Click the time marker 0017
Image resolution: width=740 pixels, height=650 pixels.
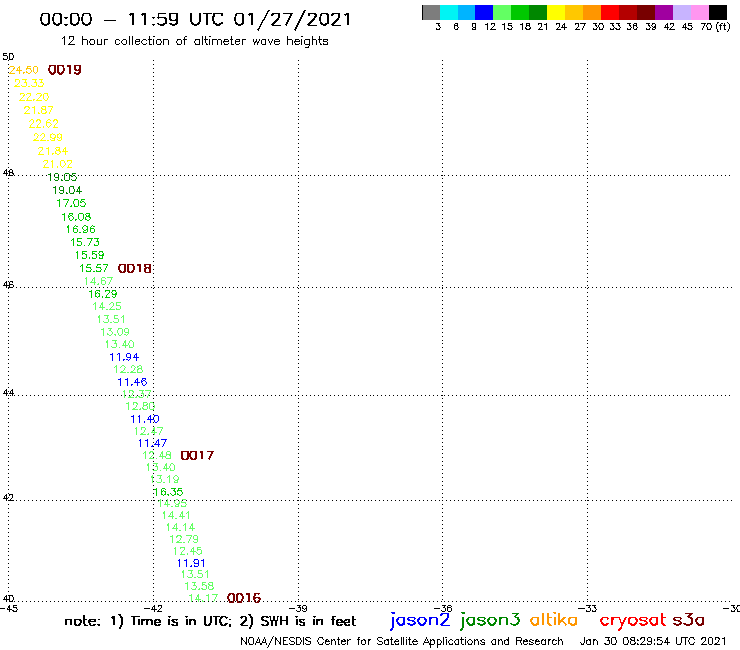pyautogui.click(x=197, y=456)
